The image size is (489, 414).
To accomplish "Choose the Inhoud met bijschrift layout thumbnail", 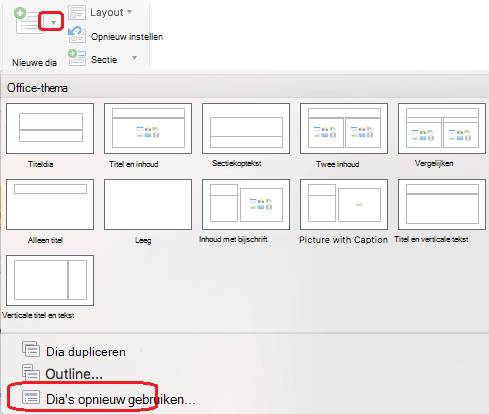I will [x=246, y=204].
